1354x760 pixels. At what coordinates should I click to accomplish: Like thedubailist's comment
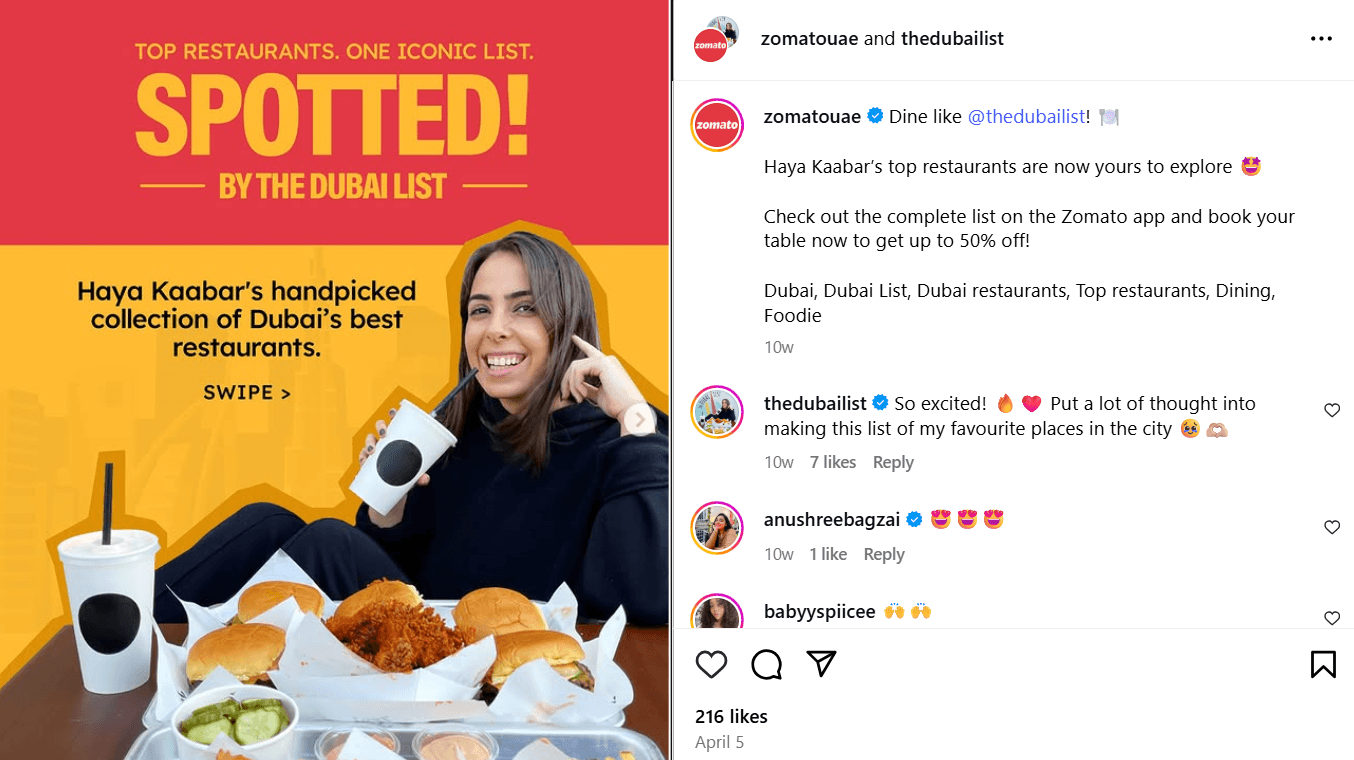pyautogui.click(x=1331, y=410)
